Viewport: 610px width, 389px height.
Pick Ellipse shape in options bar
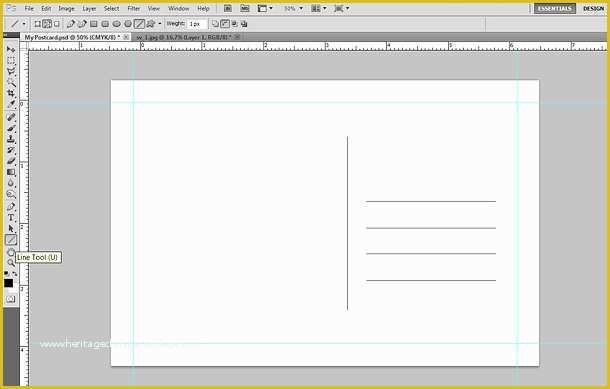pos(116,24)
